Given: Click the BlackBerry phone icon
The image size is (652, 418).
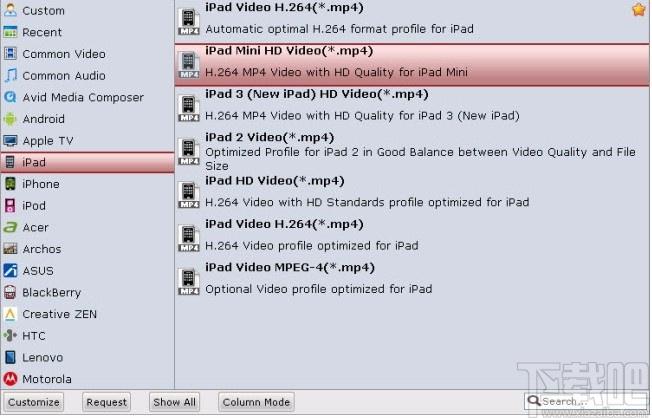Looking at the screenshot, I should point(10,292).
